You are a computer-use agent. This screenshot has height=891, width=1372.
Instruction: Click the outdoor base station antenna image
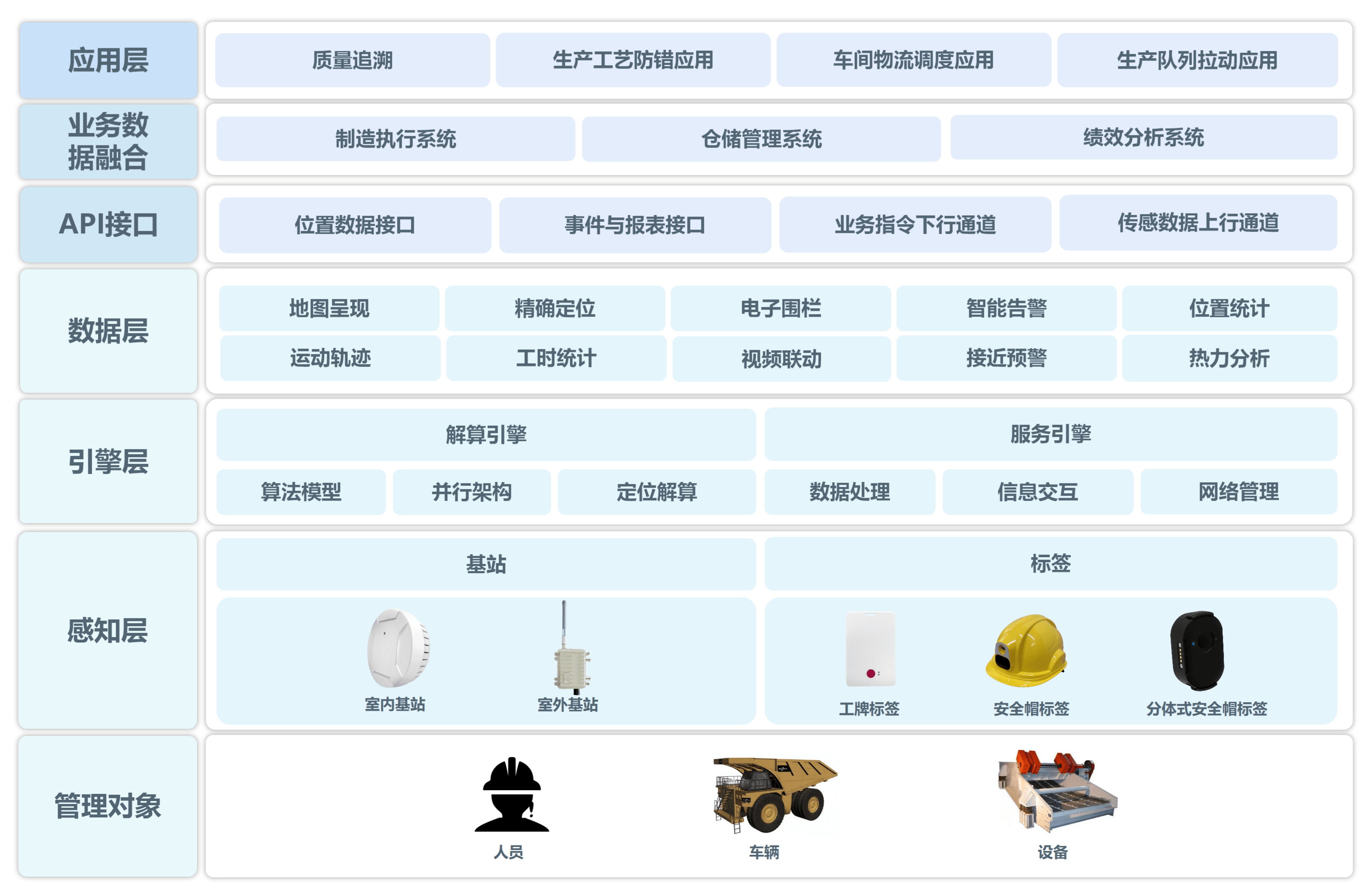[x=572, y=647]
